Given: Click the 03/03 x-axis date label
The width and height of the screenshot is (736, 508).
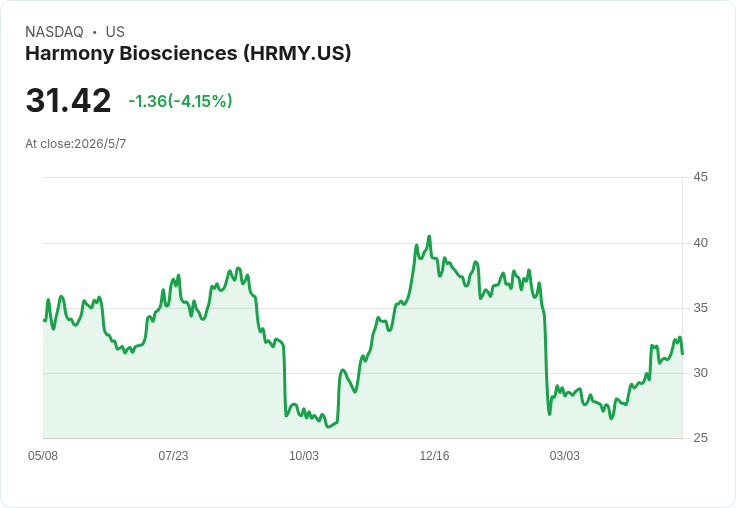Looking at the screenshot, I should point(565,456).
